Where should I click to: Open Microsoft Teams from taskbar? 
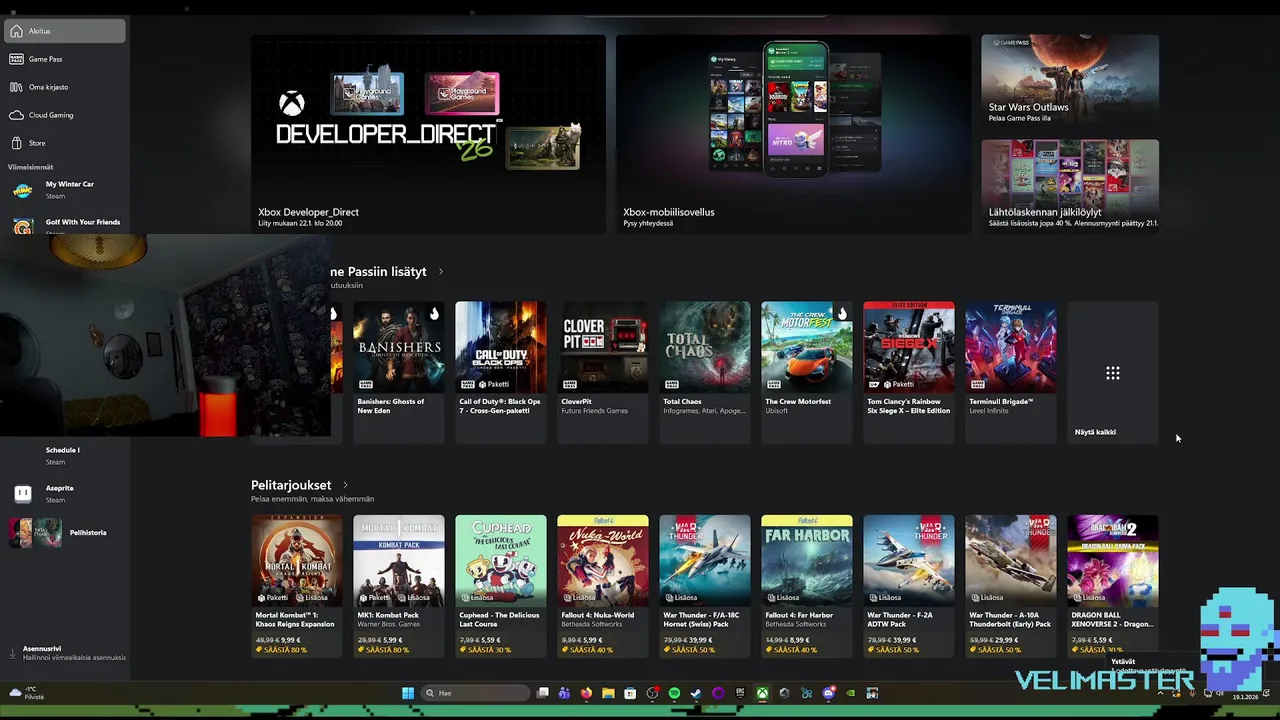point(564,693)
